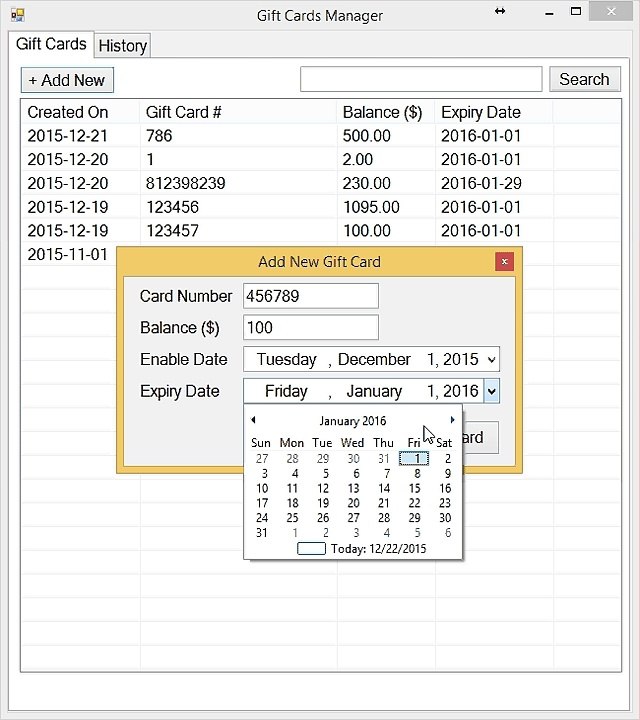The image size is (640, 720).
Task: Select January 22 in the calendar
Action: (x=415, y=503)
